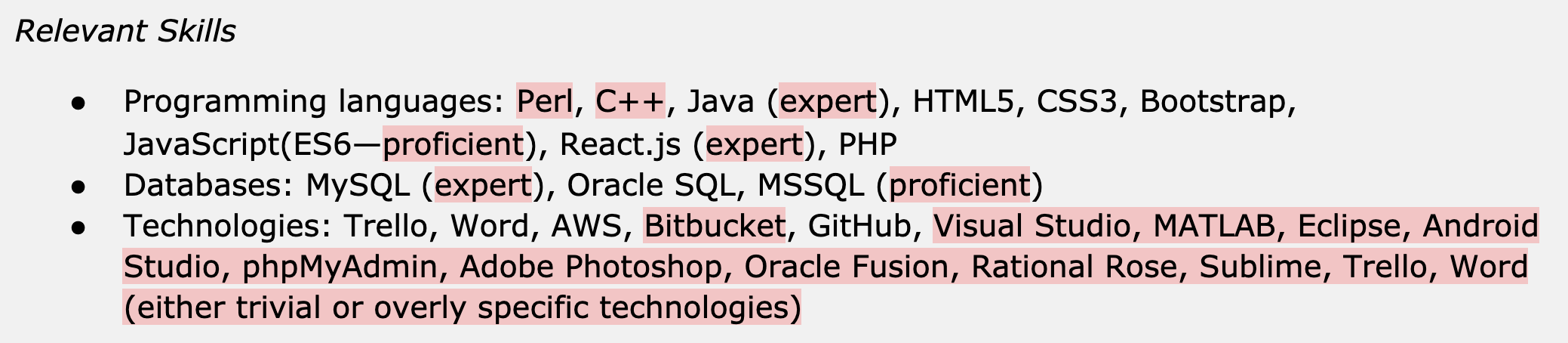Click highlighted expert after React.js

tap(754, 144)
